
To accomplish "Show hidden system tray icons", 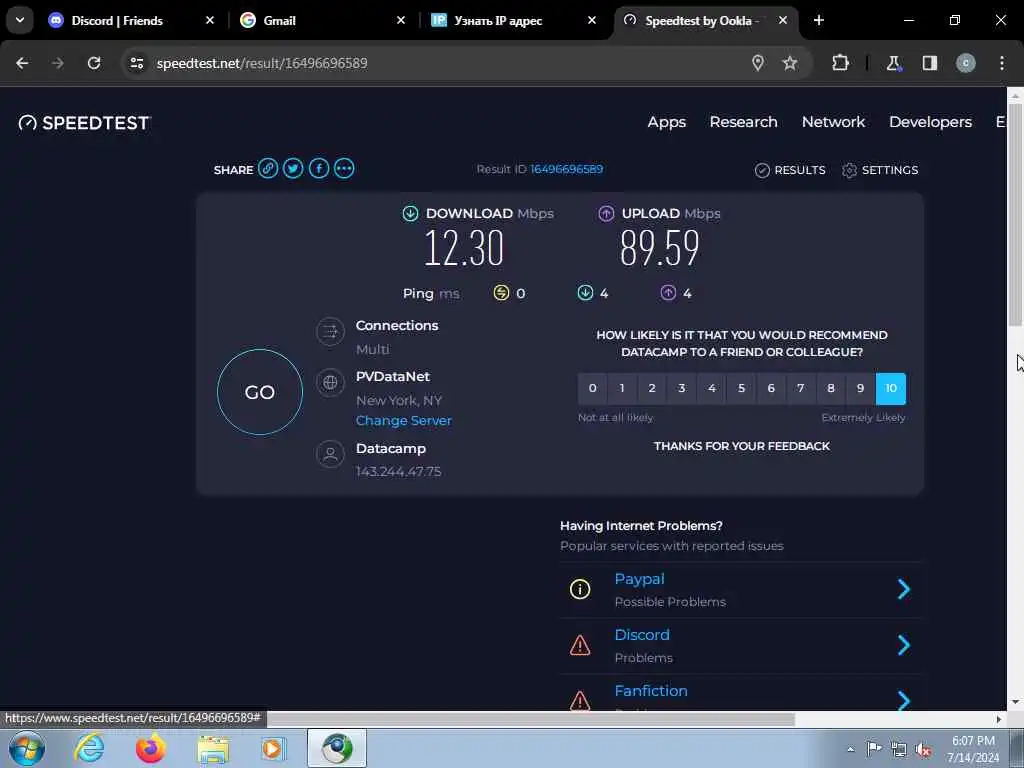I will [850, 749].
